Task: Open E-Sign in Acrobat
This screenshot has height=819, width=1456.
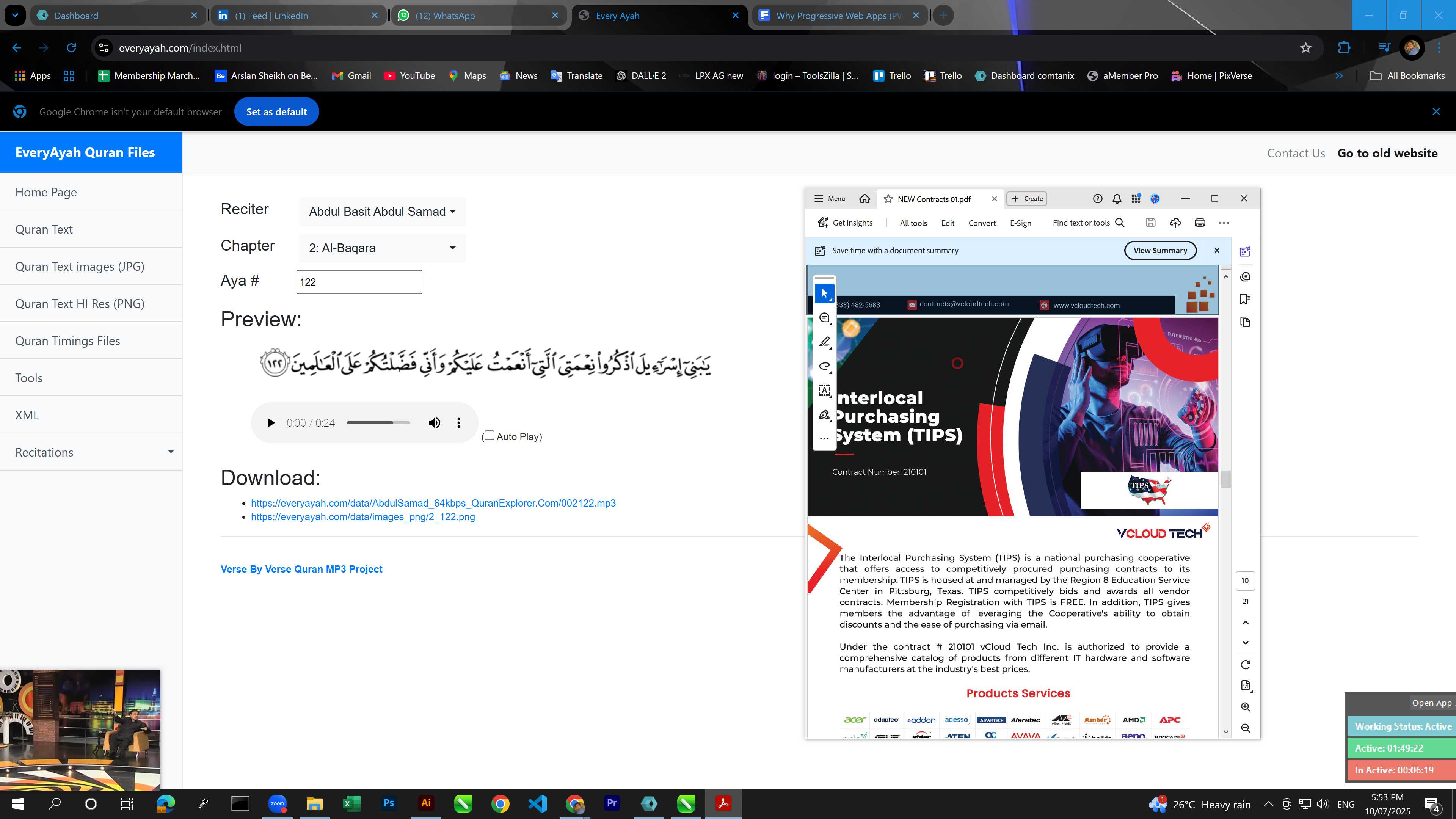Action: click(x=1020, y=223)
